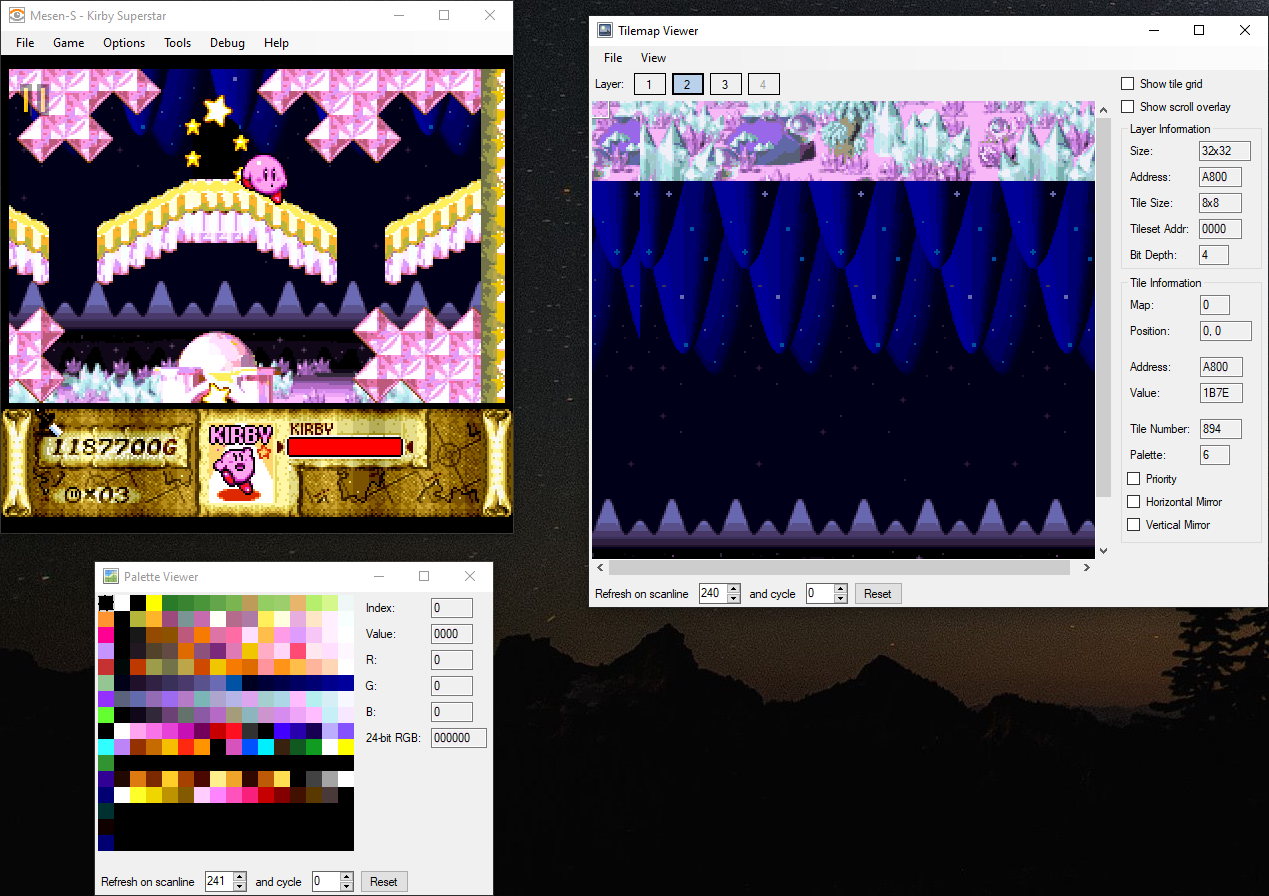Increase Tilemap Viewer scanline value with up arrow
The width and height of the screenshot is (1269, 896).
pyautogui.click(x=734, y=589)
